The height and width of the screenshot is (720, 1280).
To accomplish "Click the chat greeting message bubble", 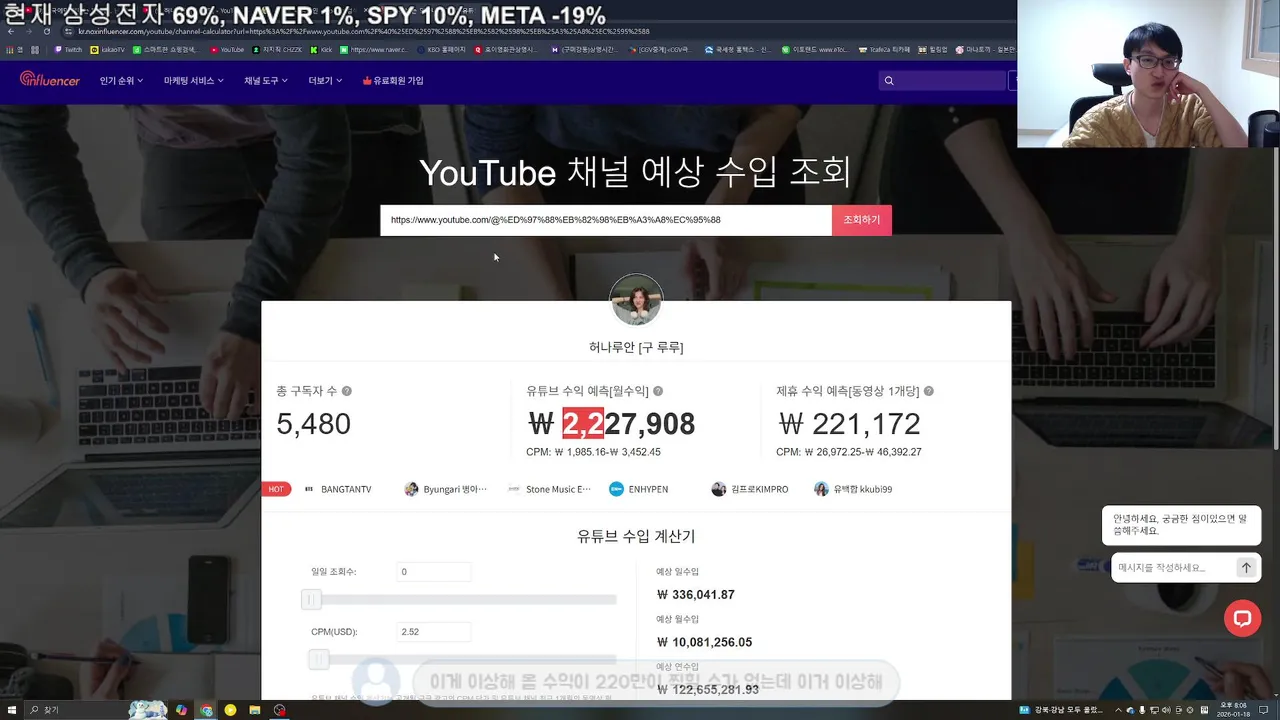I will [x=1182, y=525].
